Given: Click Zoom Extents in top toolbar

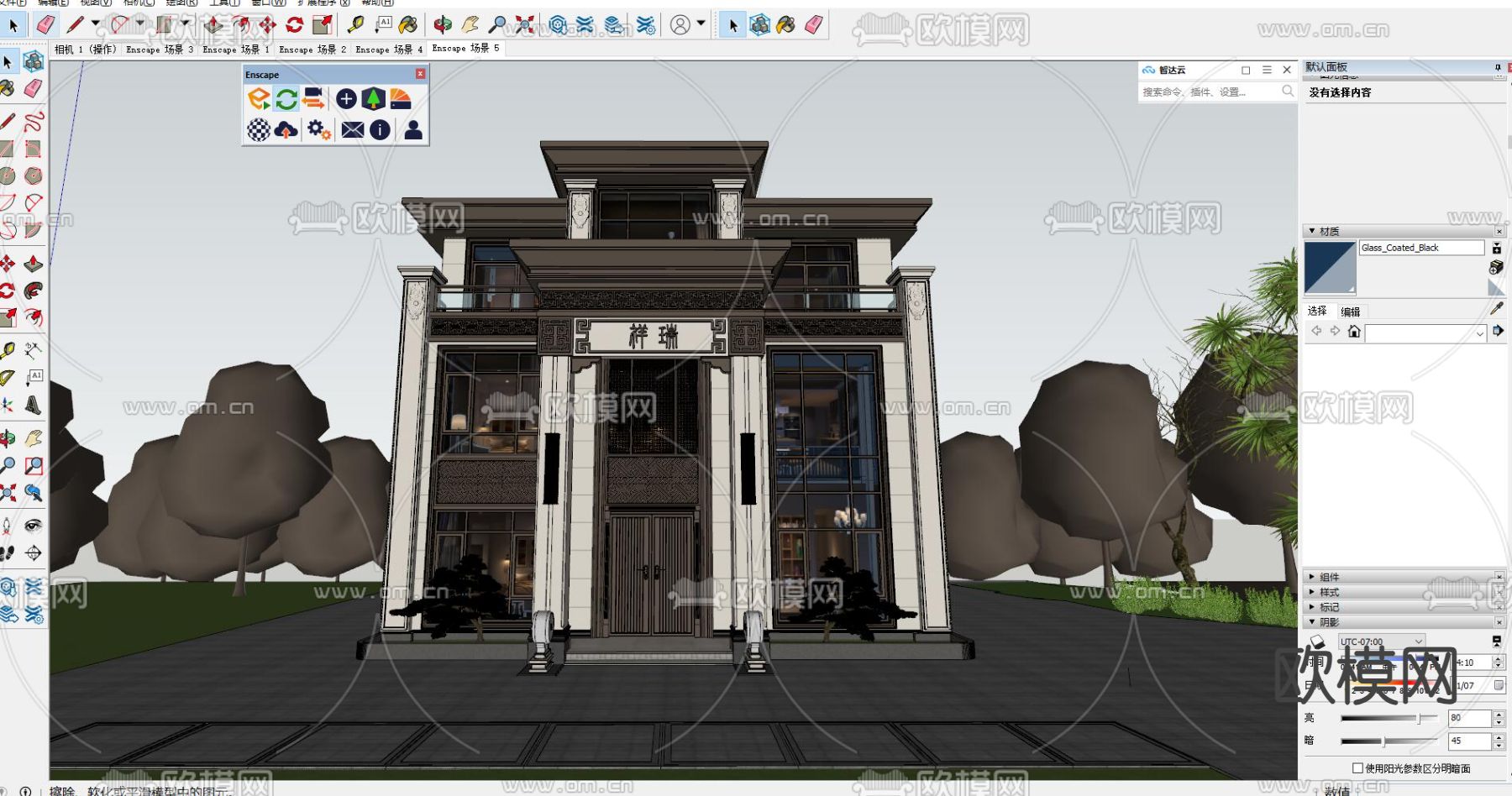Looking at the screenshot, I should coord(525,25).
